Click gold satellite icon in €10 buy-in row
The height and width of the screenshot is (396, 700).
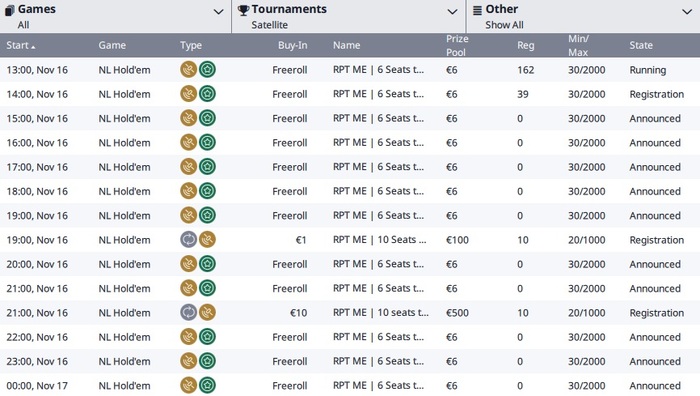(x=207, y=313)
